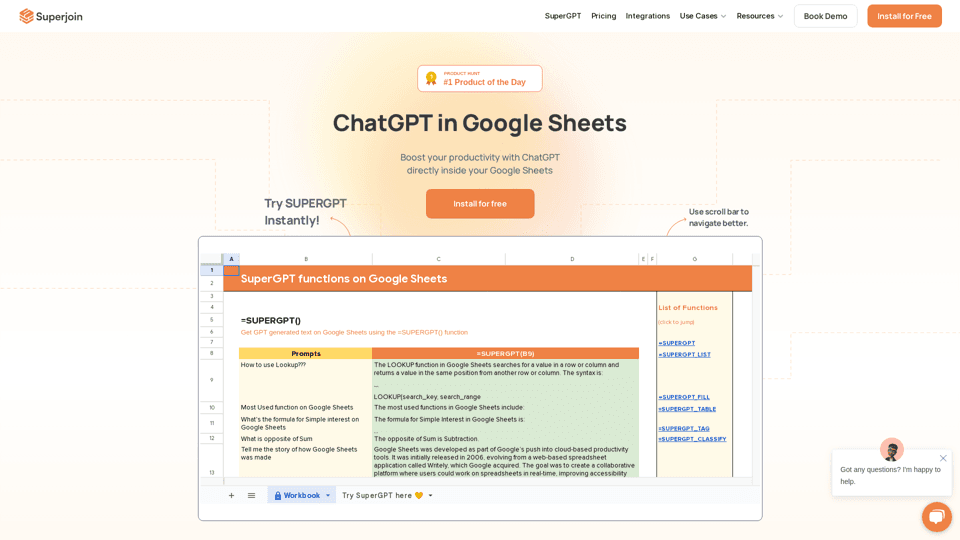This screenshot has height=540, width=960.
Task: Add a new sheet with plus icon
Action: tap(231, 495)
